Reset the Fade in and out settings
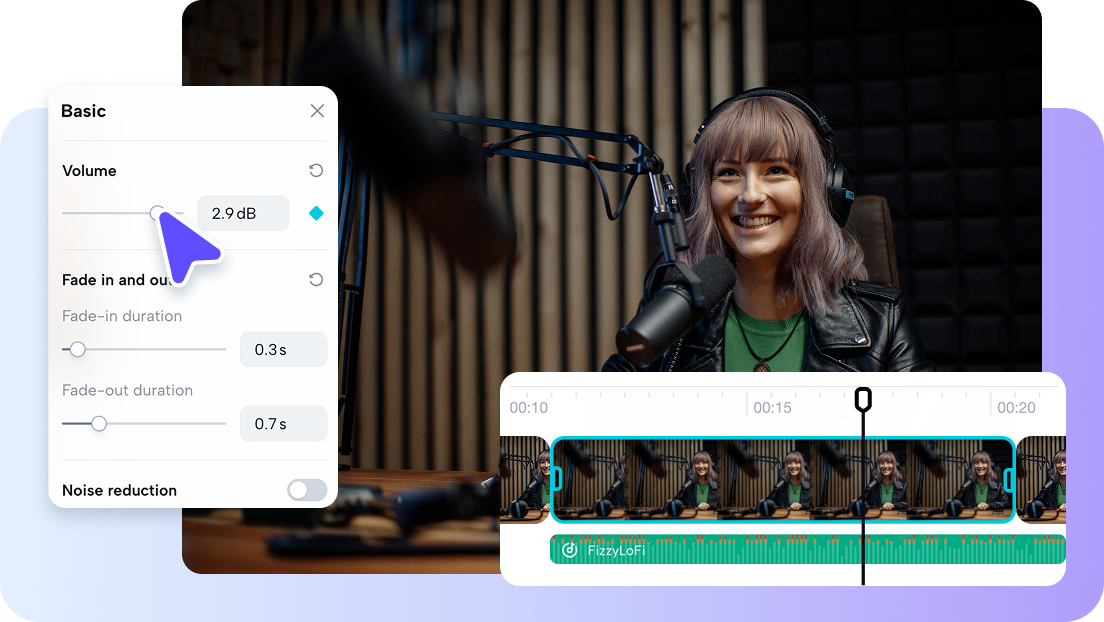This screenshot has height=622, width=1104. [316, 280]
